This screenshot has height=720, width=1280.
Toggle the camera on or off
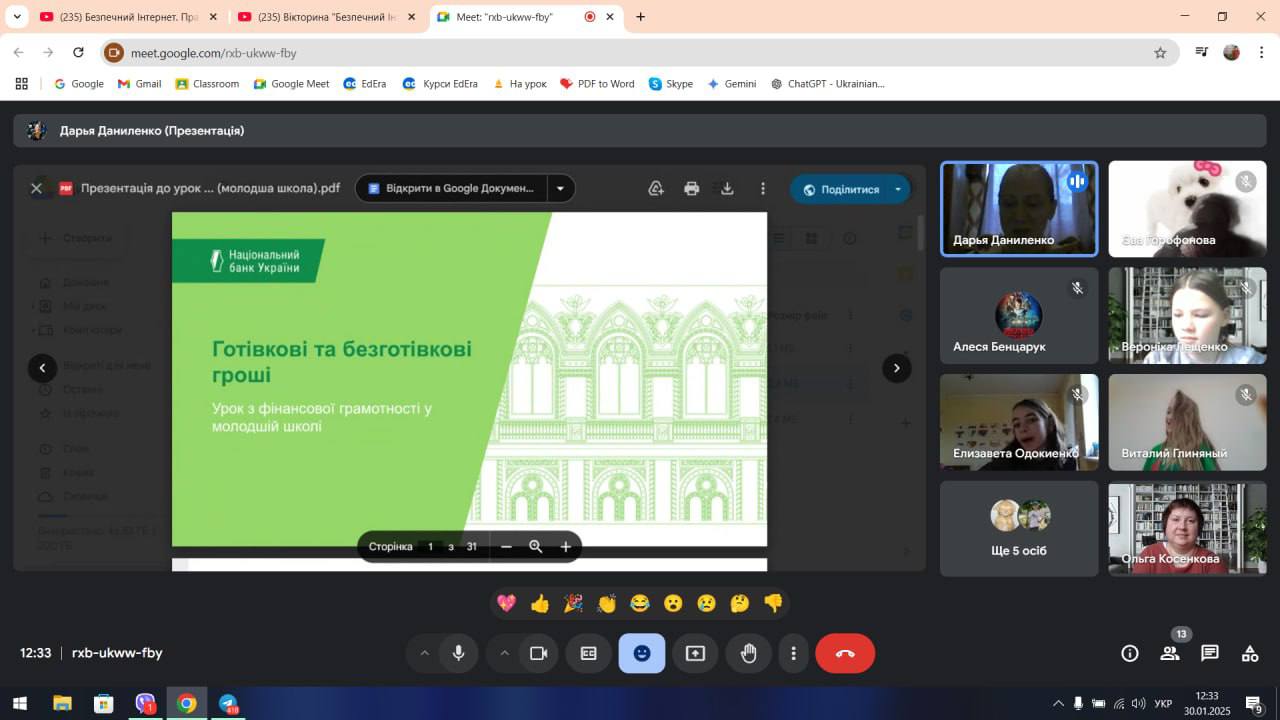[538, 653]
